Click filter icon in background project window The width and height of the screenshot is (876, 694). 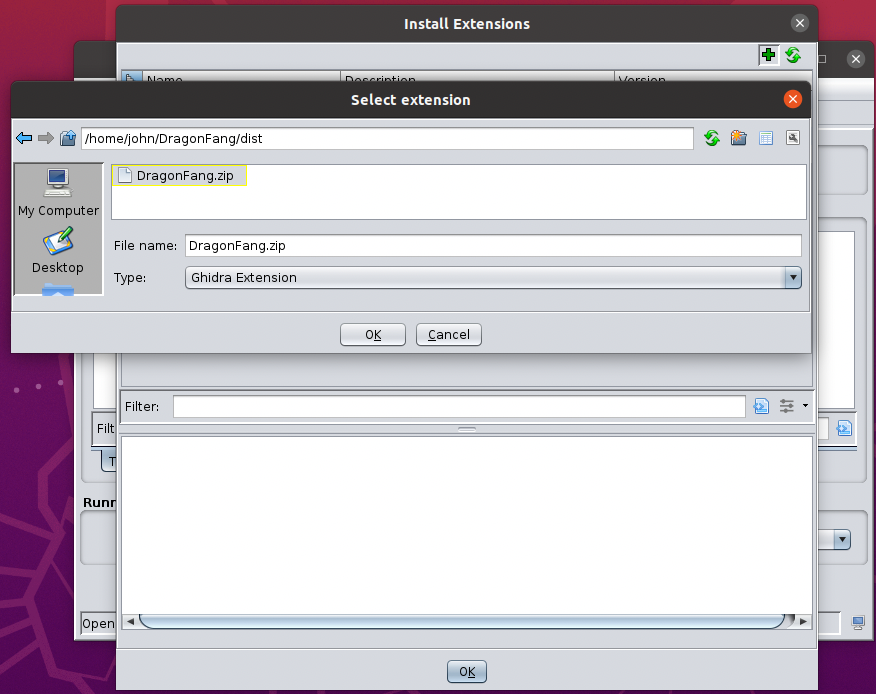click(x=844, y=429)
